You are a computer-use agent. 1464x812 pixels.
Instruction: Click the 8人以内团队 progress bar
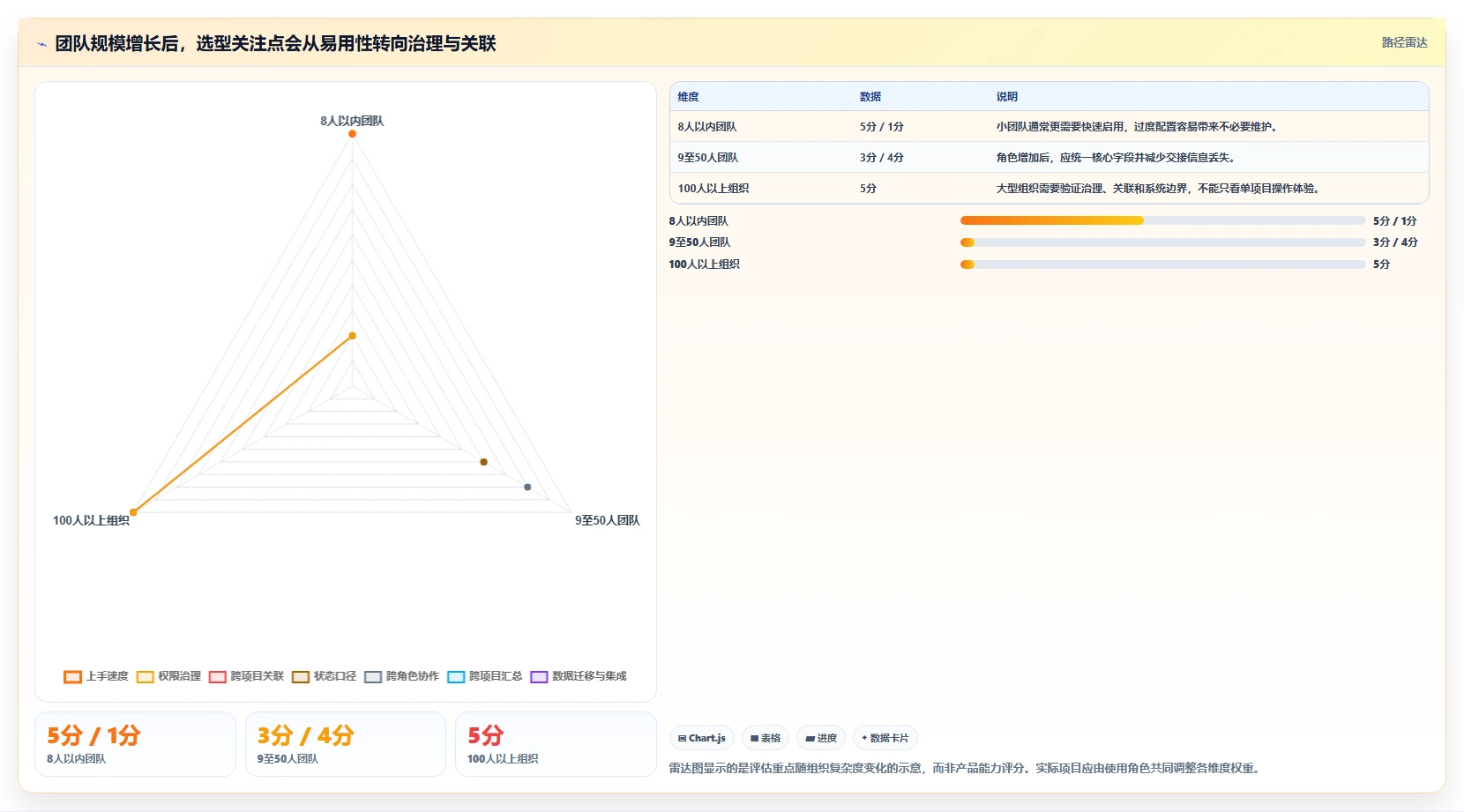1162,220
